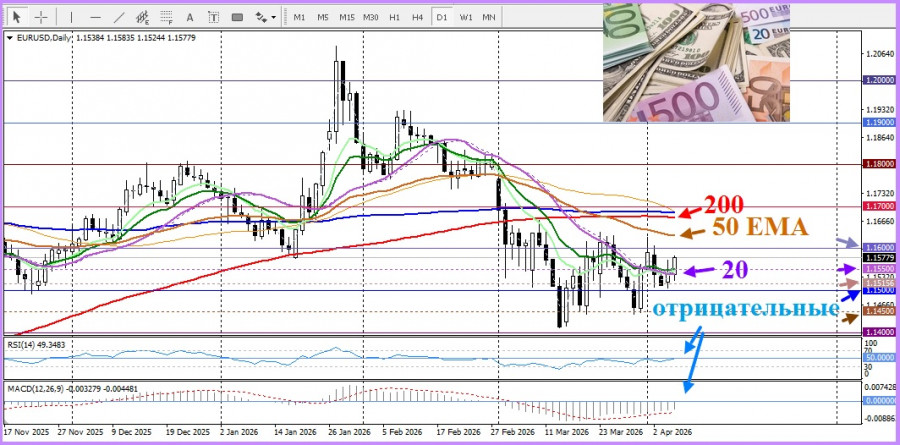The image size is (900, 445).
Task: Select the trendline drawing tool
Action: (x=120, y=17)
